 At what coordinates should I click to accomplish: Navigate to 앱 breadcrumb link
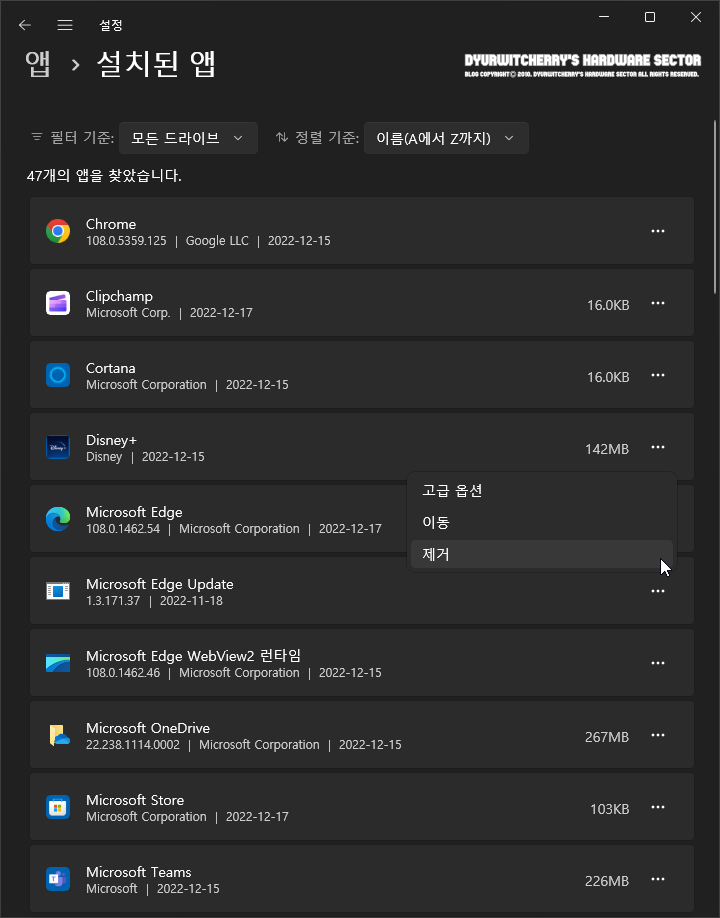38,64
